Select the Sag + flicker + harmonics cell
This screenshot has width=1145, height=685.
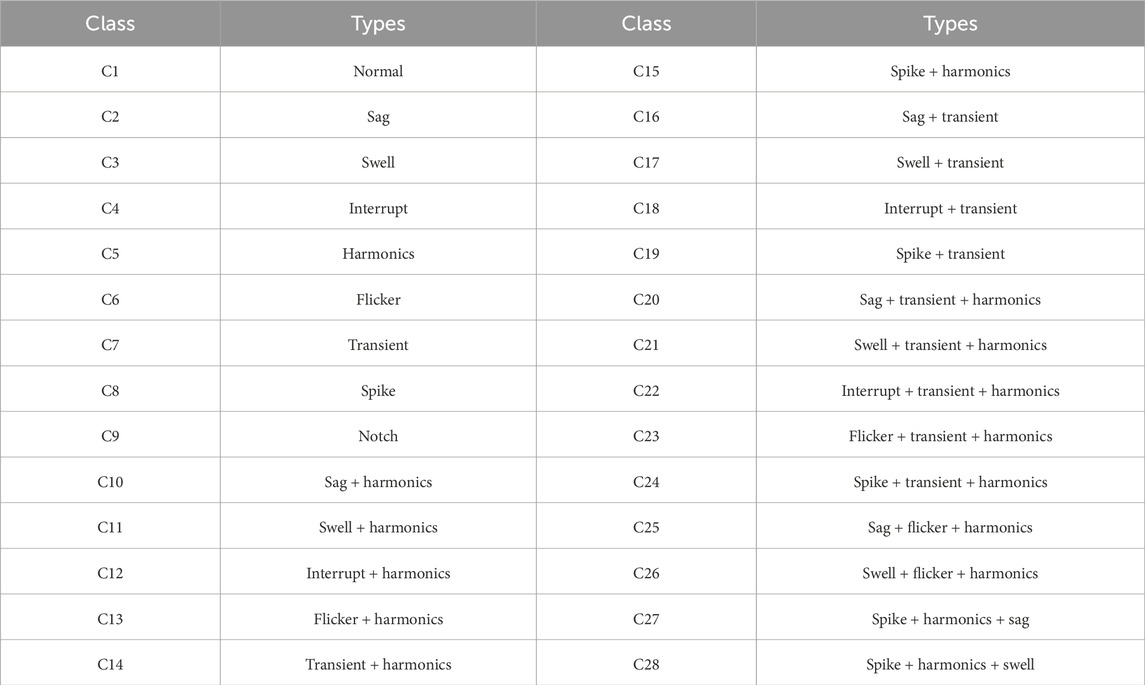coord(950,527)
